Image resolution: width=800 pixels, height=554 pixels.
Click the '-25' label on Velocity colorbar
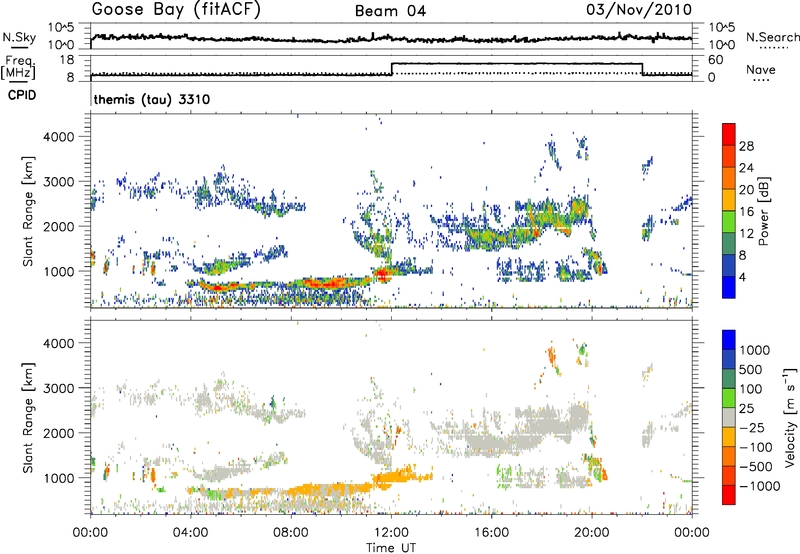753,427
